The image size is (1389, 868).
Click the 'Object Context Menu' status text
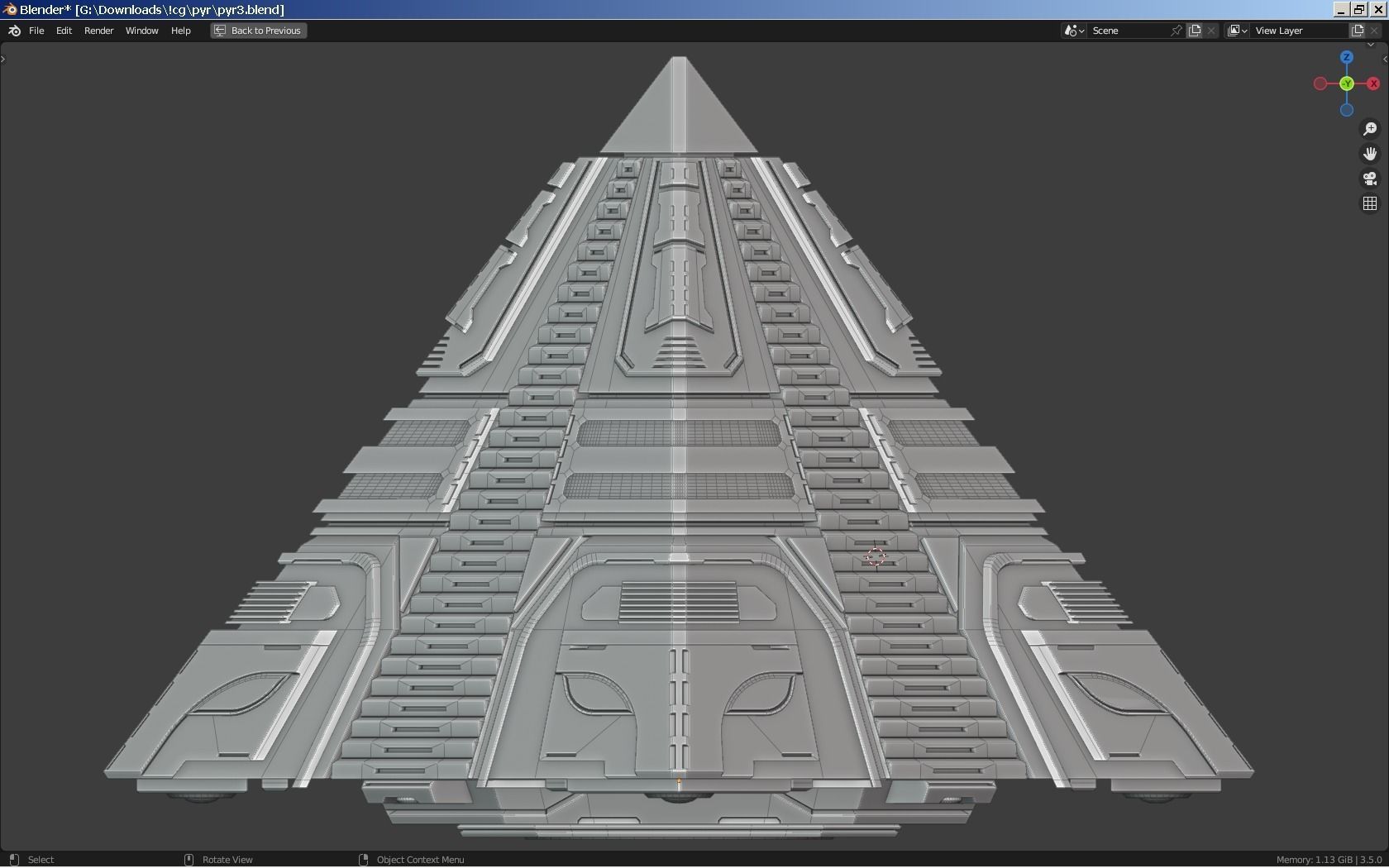coord(420,860)
